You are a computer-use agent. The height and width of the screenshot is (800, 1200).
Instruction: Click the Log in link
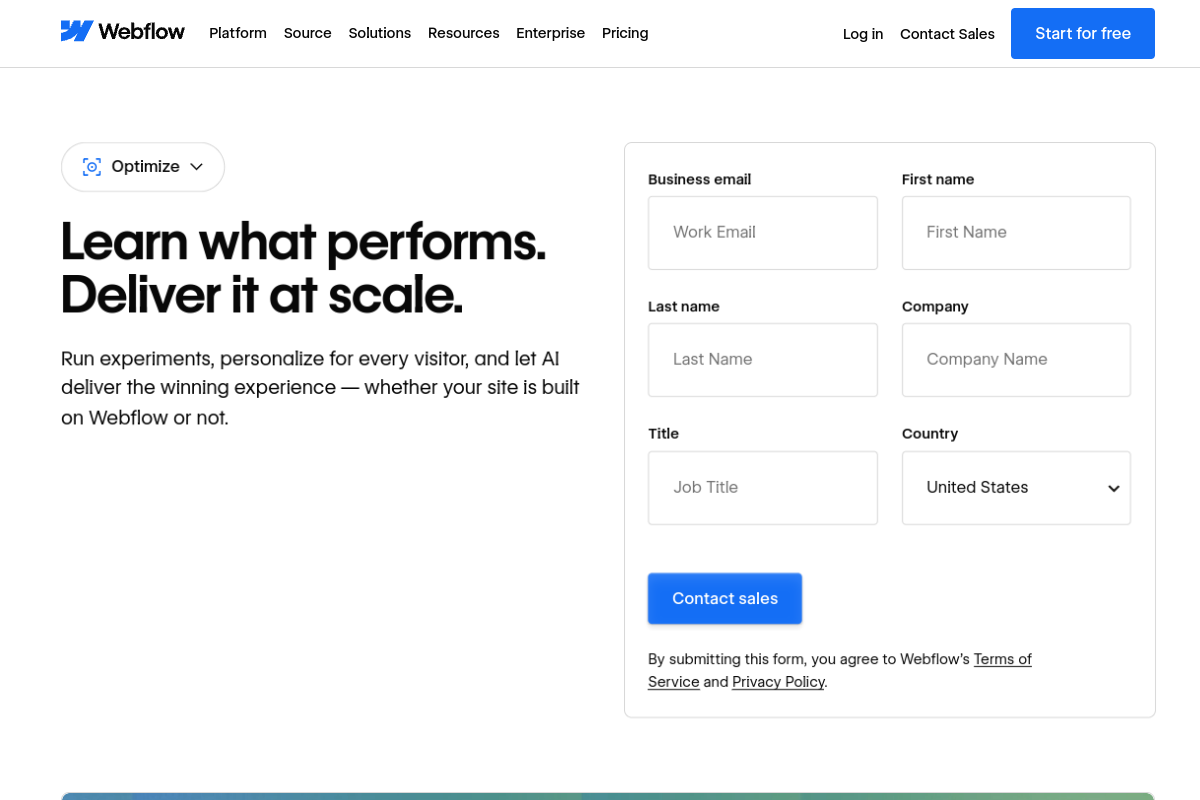click(863, 34)
